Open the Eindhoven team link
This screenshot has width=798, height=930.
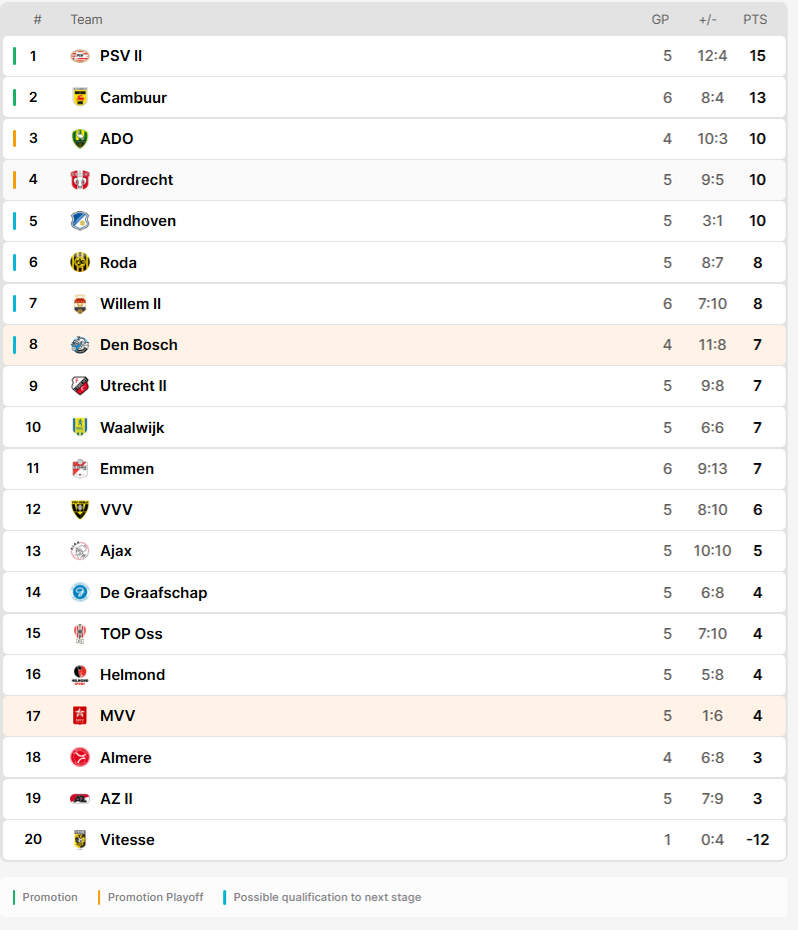point(138,221)
